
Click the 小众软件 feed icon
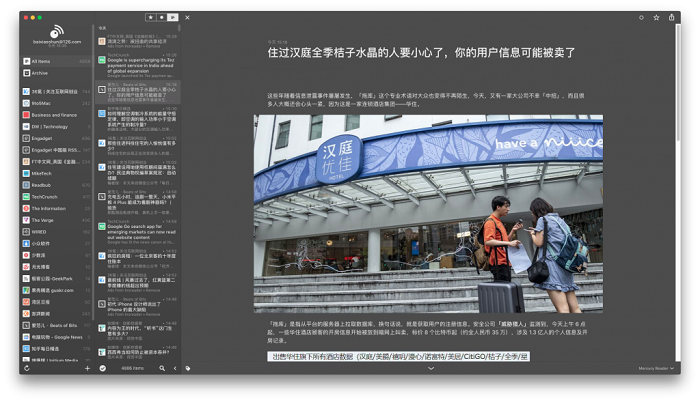pos(26,243)
